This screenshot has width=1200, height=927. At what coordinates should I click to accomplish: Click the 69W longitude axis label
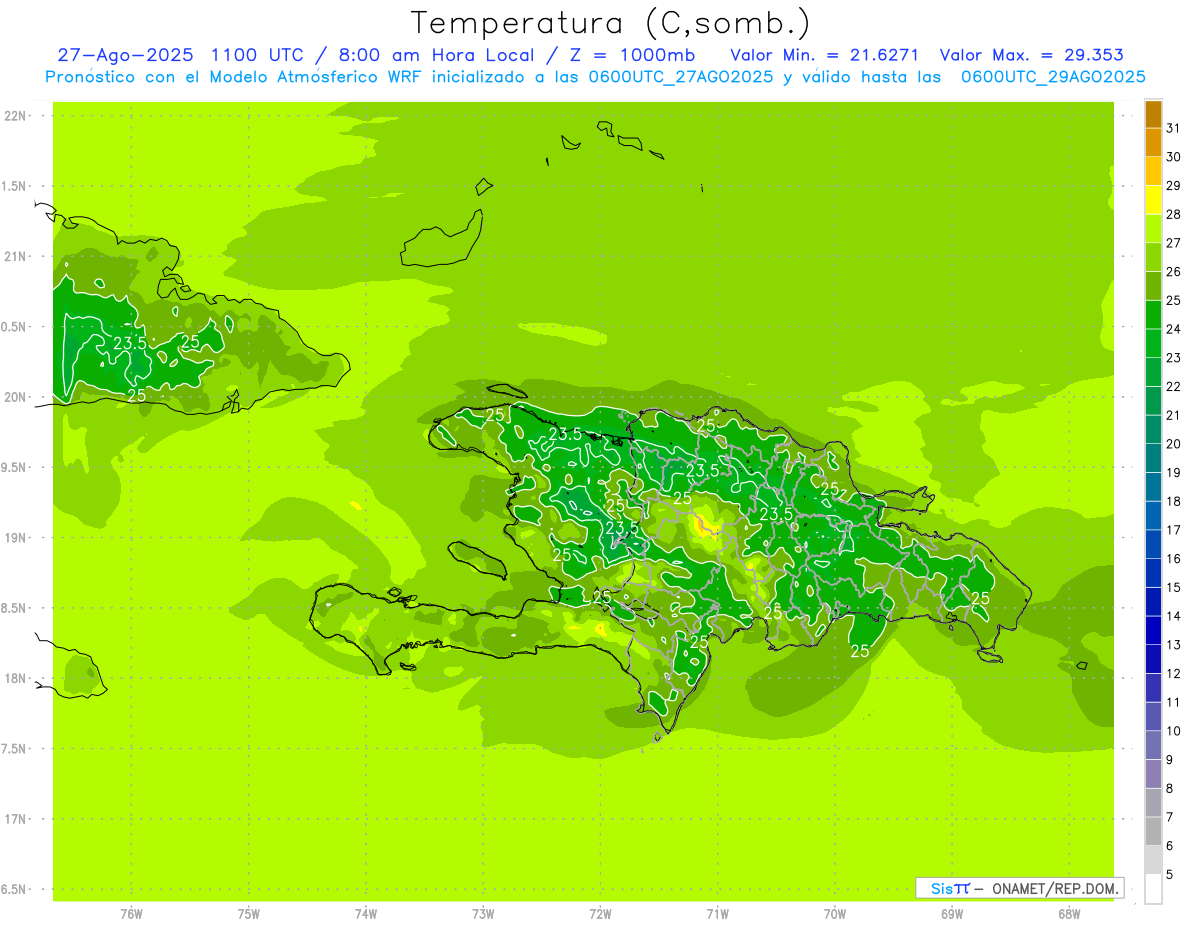click(951, 913)
